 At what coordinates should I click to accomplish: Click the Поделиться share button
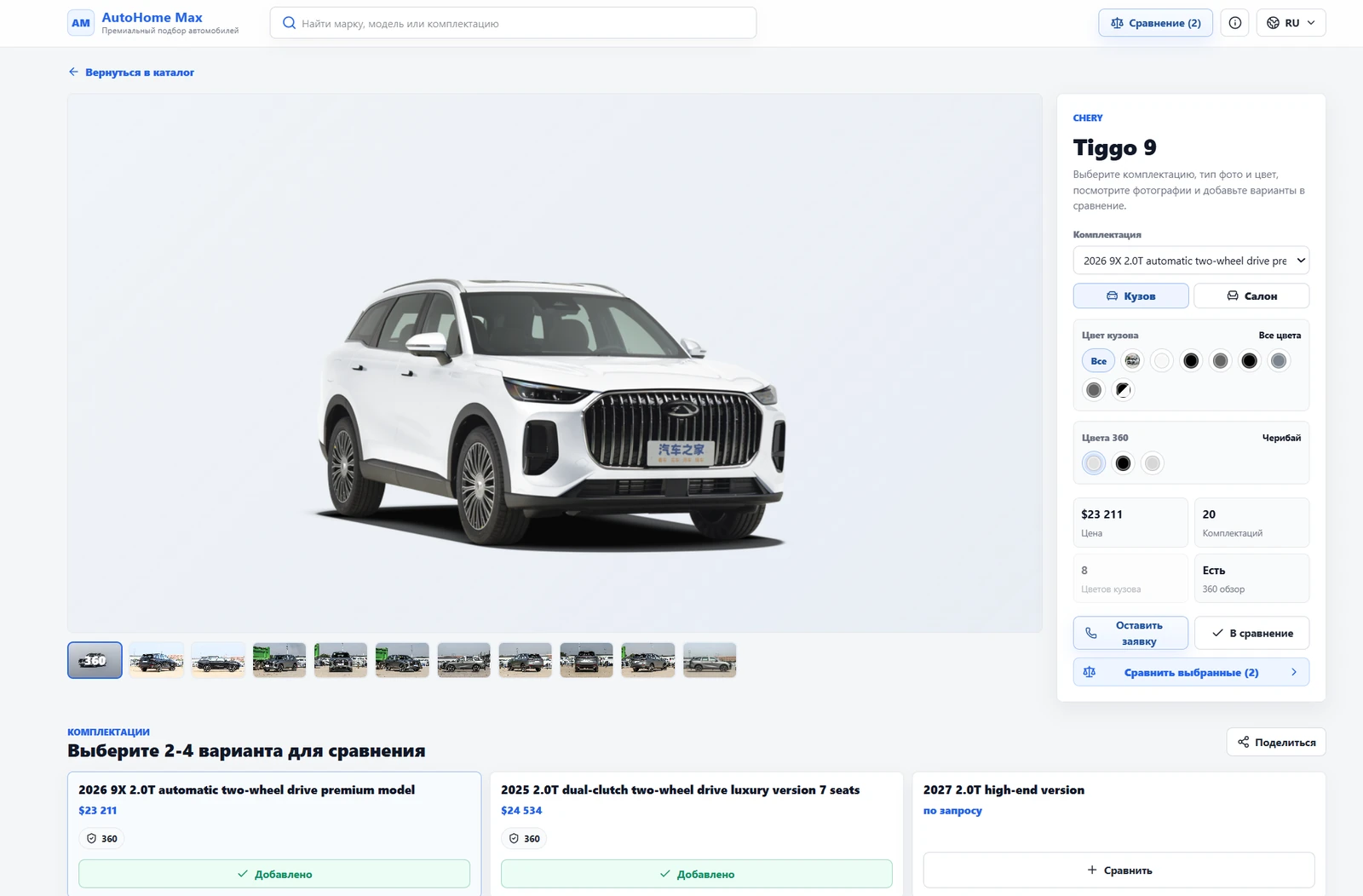pos(1276,742)
